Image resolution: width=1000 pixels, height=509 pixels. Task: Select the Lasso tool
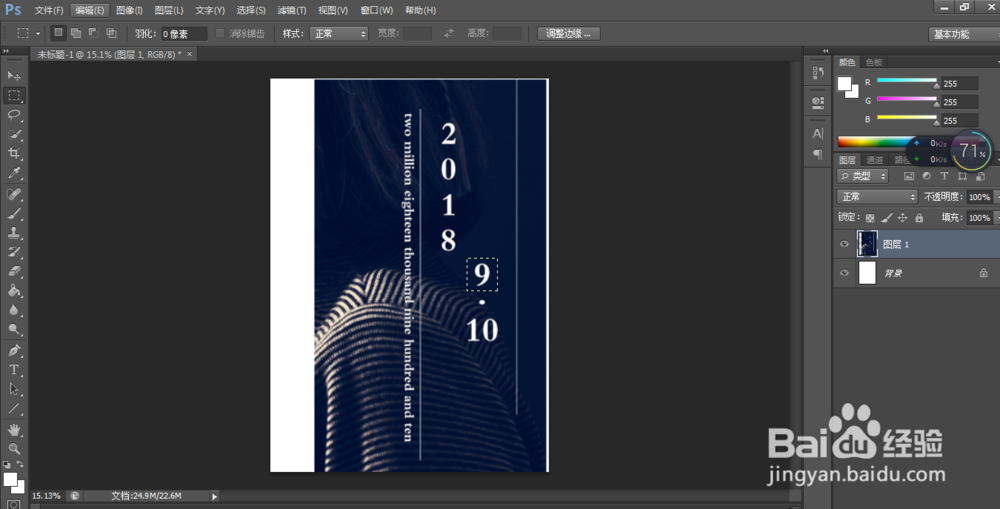(x=13, y=115)
